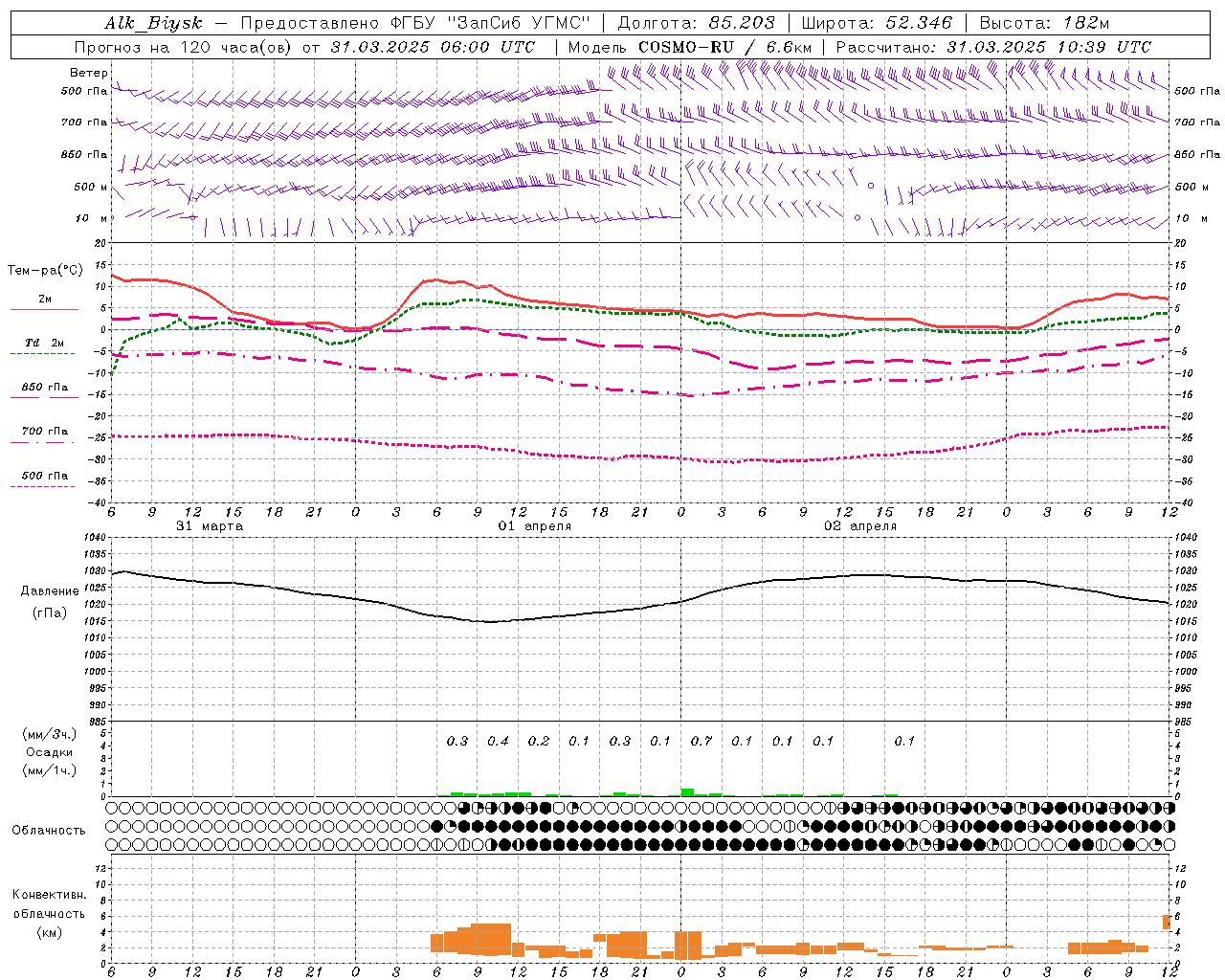Click the '500 гПа' temperature legend entry
This screenshot has width=1225, height=980.
(x=45, y=475)
